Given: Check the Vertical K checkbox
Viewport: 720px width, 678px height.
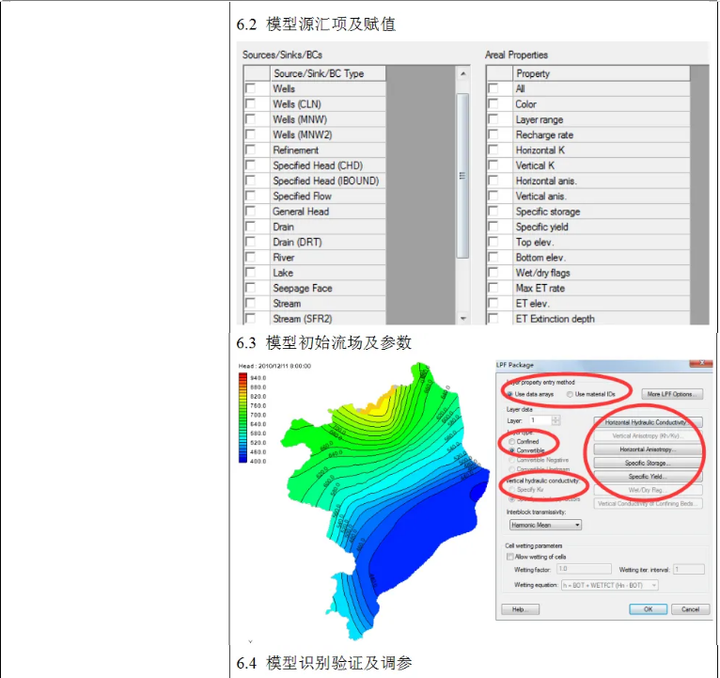Looking at the screenshot, I should tap(493, 165).
